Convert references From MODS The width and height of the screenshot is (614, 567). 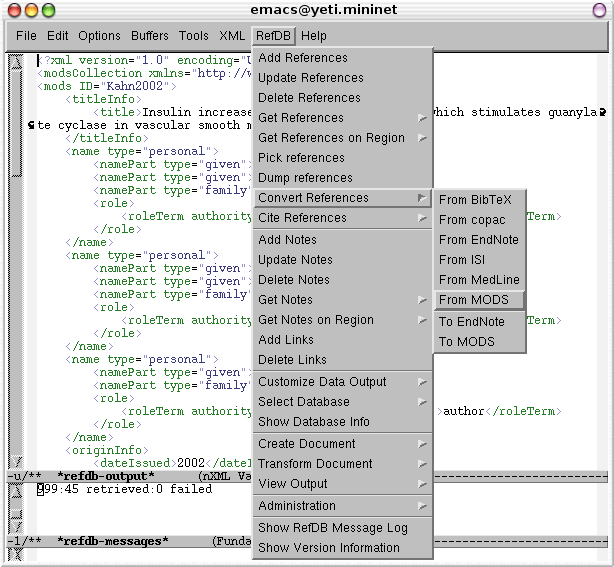pos(479,300)
